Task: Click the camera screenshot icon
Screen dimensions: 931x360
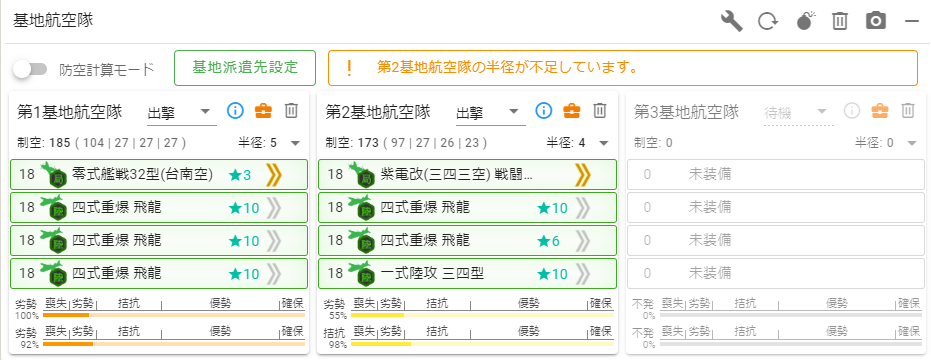Action: tap(876, 21)
